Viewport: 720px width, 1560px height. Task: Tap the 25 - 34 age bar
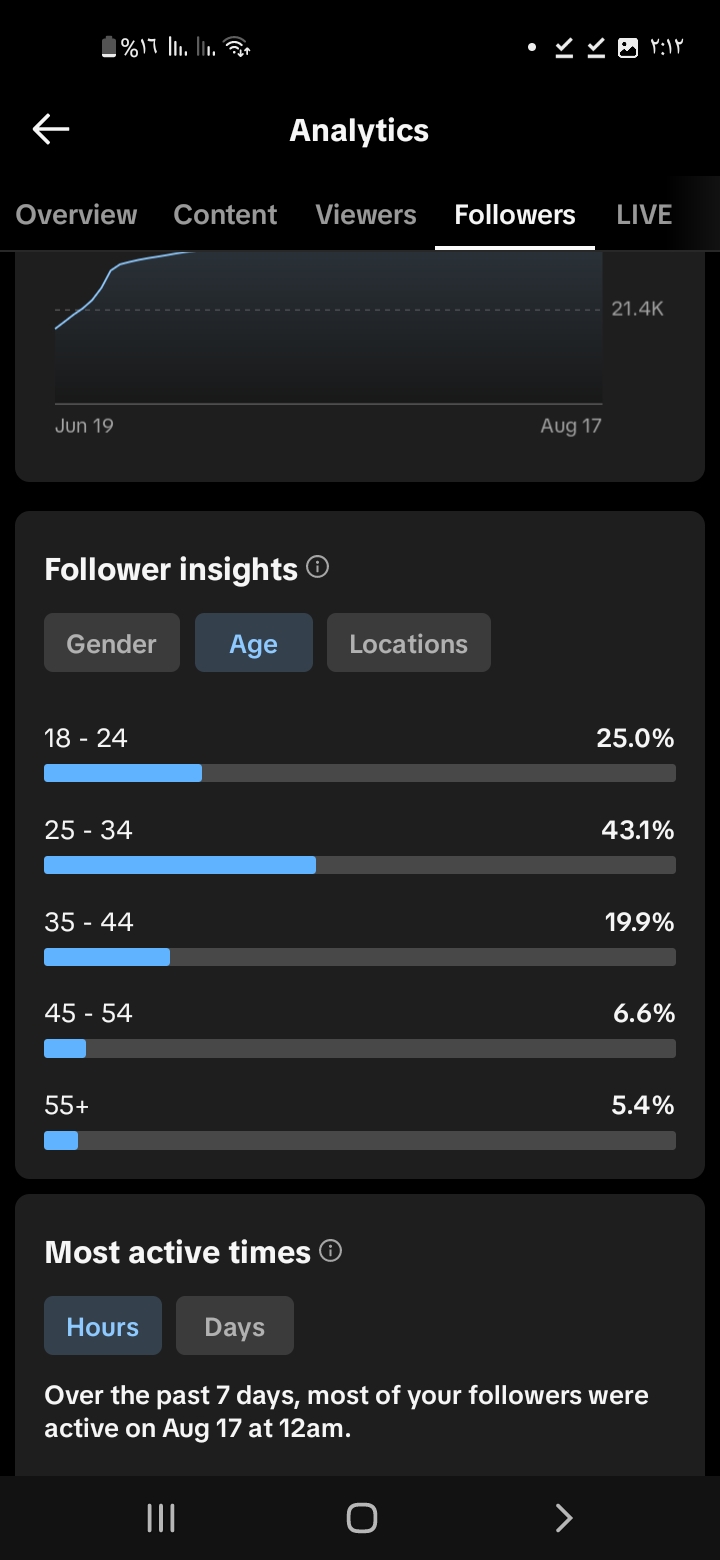[360, 865]
